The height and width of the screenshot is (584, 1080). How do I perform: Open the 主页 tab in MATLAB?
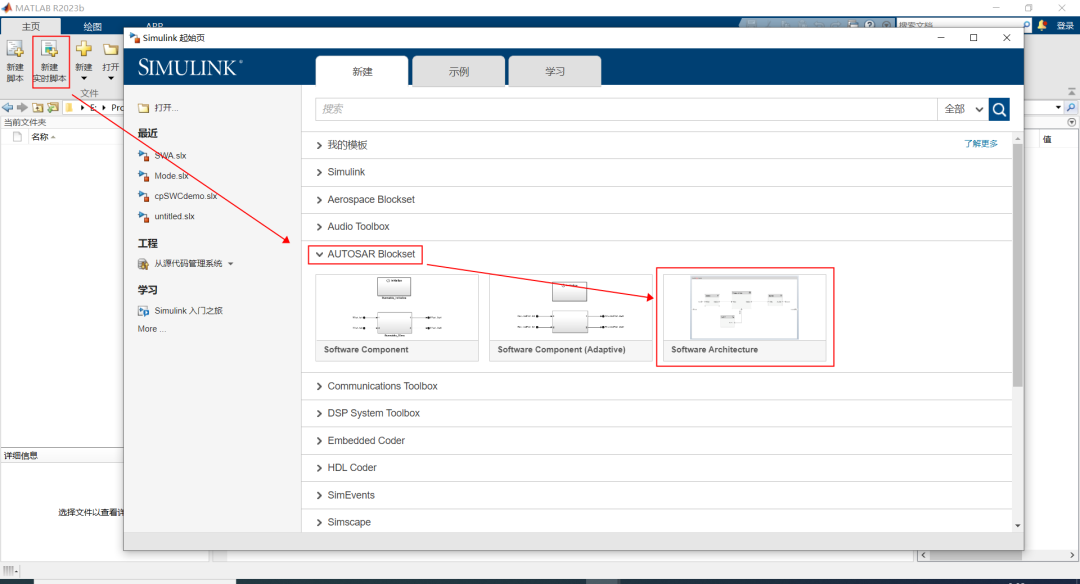[31, 26]
